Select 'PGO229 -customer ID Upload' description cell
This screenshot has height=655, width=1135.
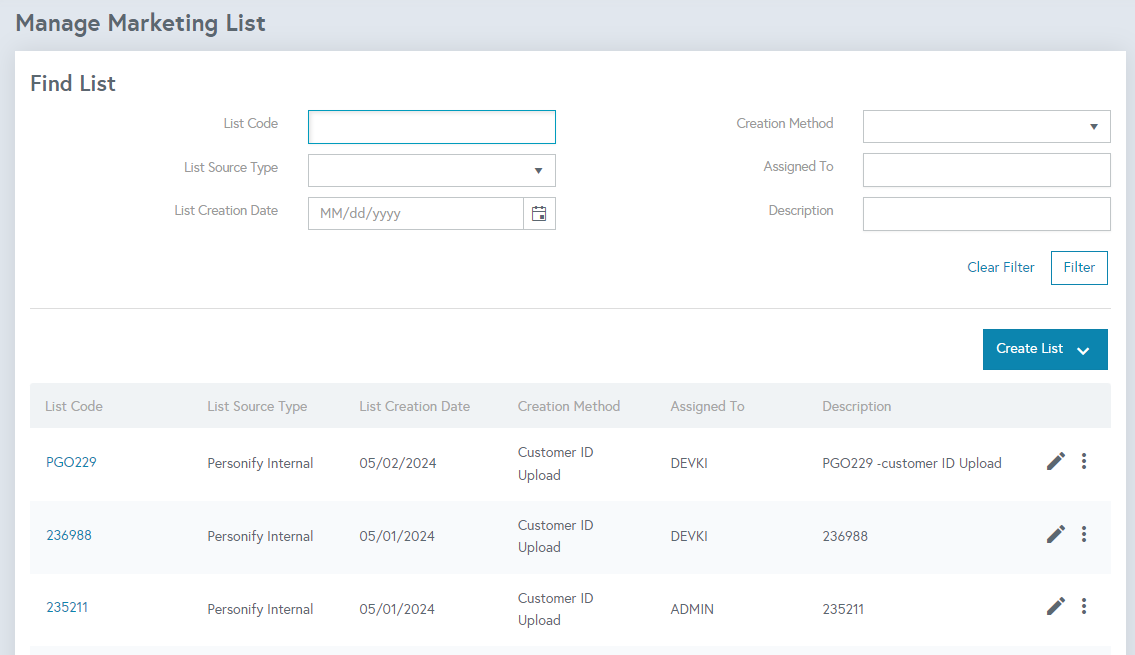912,463
